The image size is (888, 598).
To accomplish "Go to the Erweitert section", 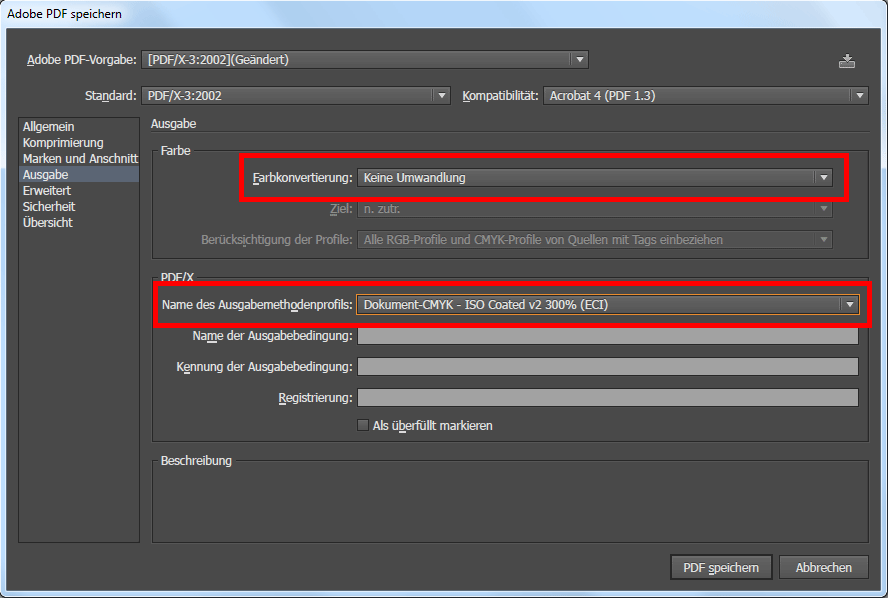I will pyautogui.click(x=47, y=191).
